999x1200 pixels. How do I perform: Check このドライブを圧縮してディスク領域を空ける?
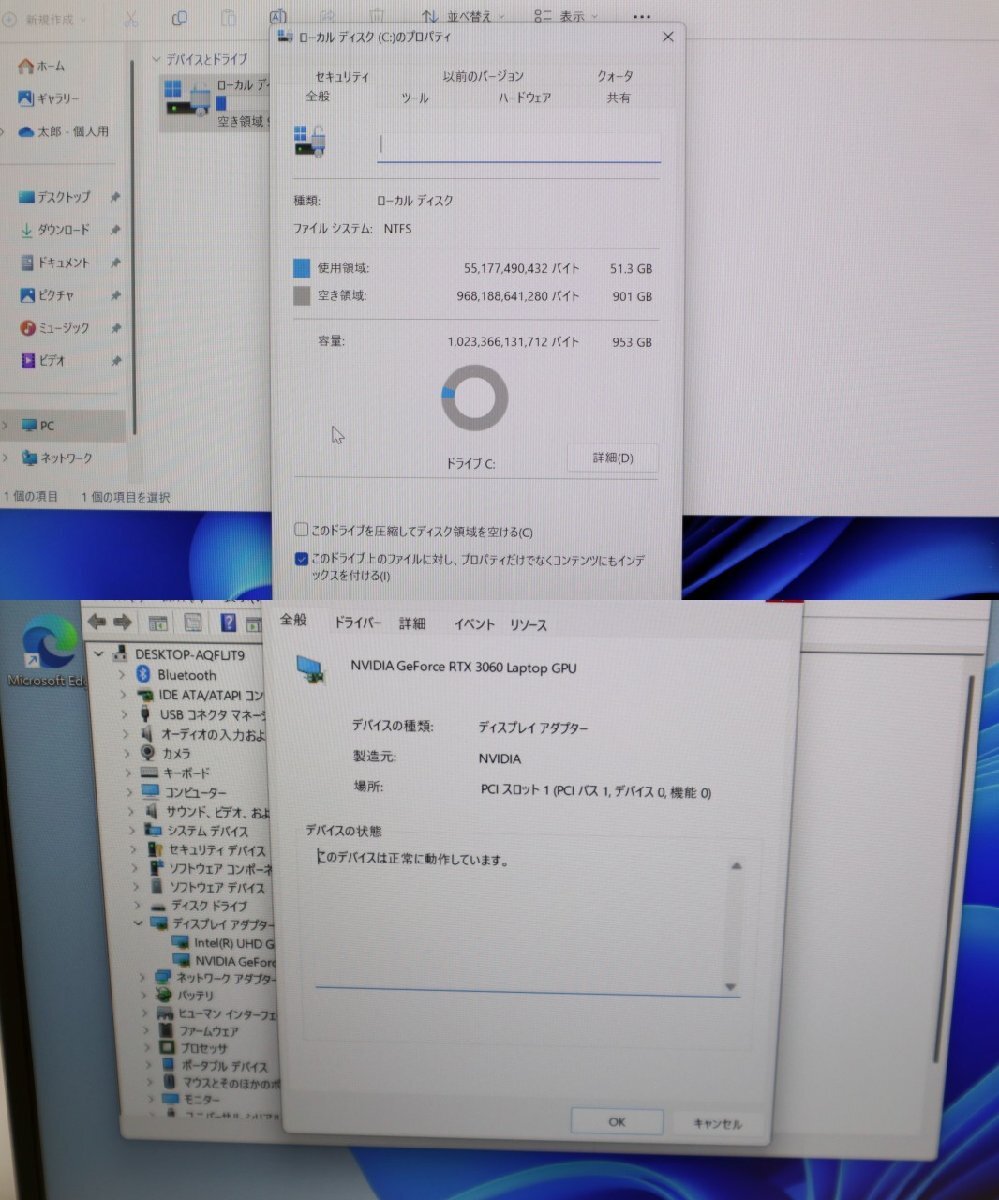[301, 531]
